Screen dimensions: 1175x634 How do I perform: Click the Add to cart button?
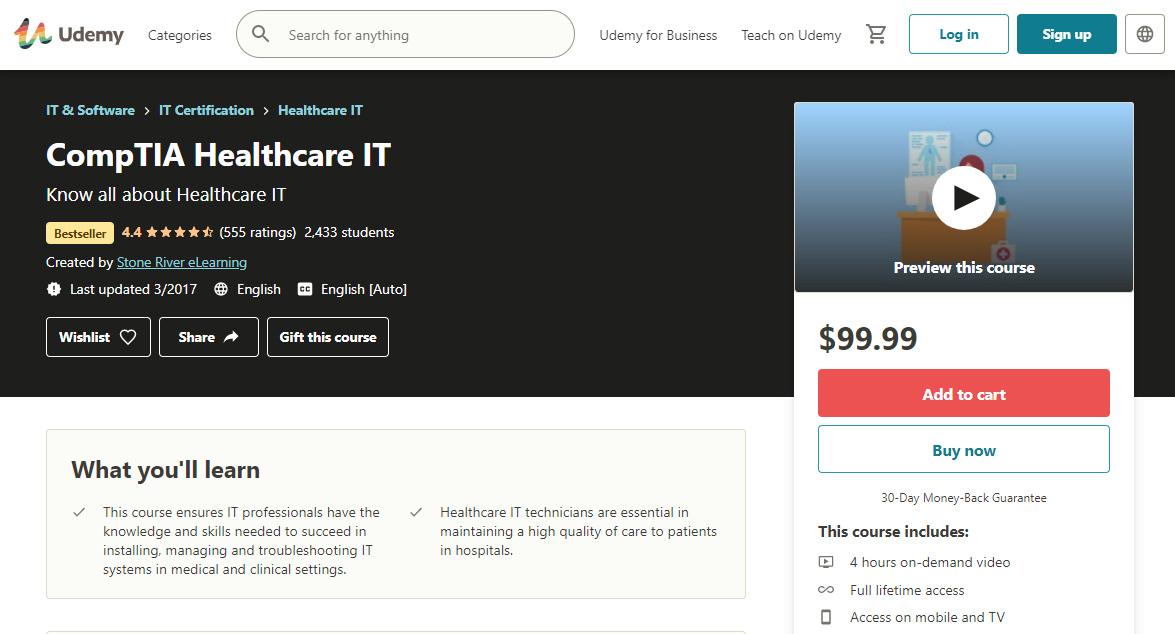pos(963,393)
